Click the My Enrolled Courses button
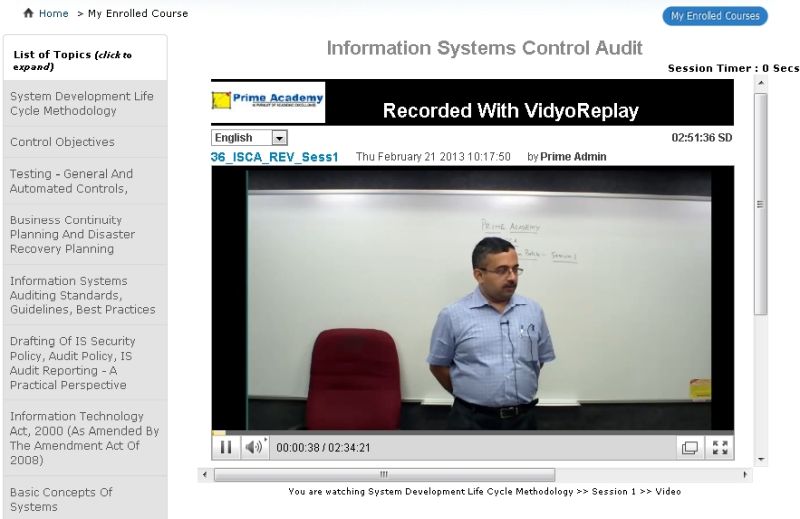The width and height of the screenshot is (800, 519). pyautogui.click(x=714, y=16)
